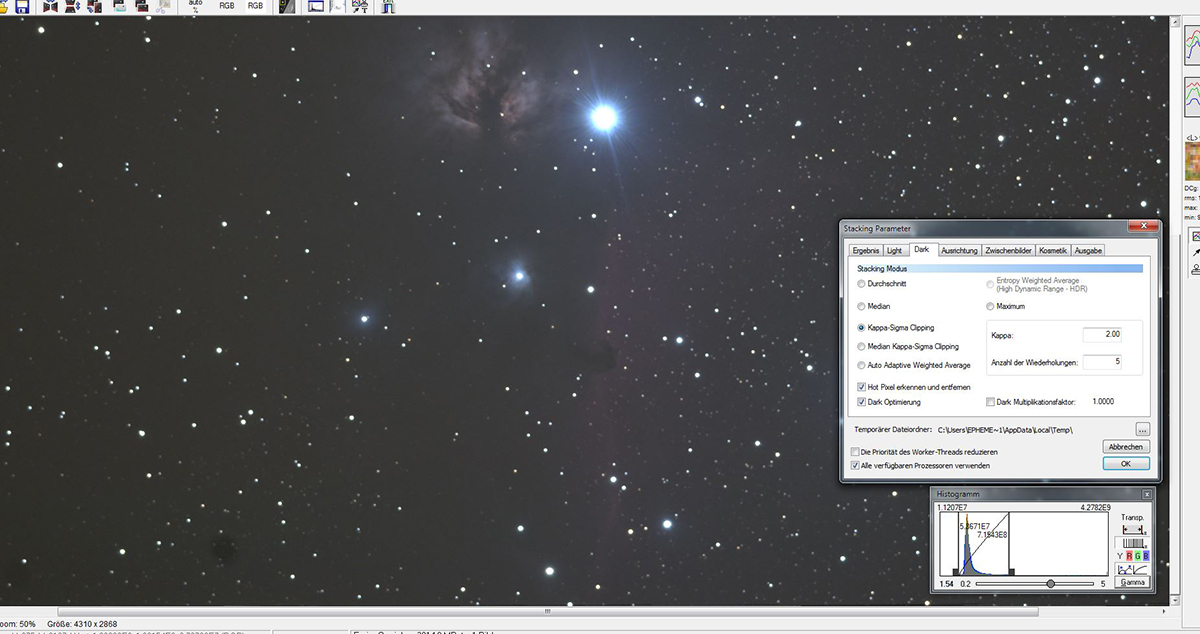Screen dimensions: 1200x634
Task: Enable the Dark Multiplikationsfaktor checkbox
Action: [990, 401]
